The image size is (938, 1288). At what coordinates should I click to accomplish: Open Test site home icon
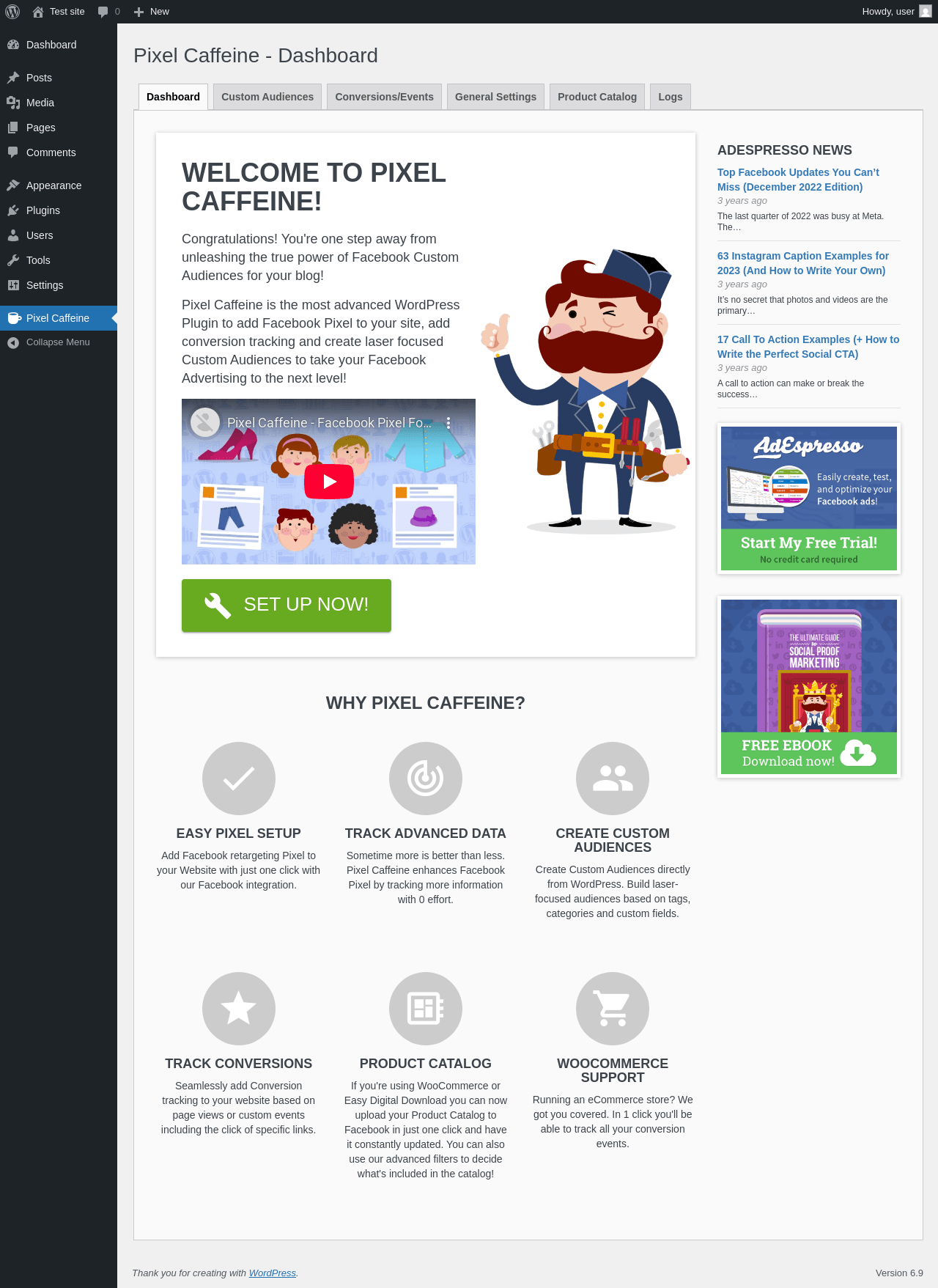pyautogui.click(x=38, y=12)
